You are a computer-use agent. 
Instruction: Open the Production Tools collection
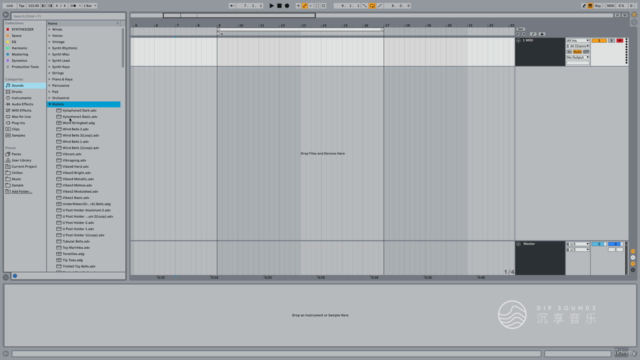tap(25, 67)
